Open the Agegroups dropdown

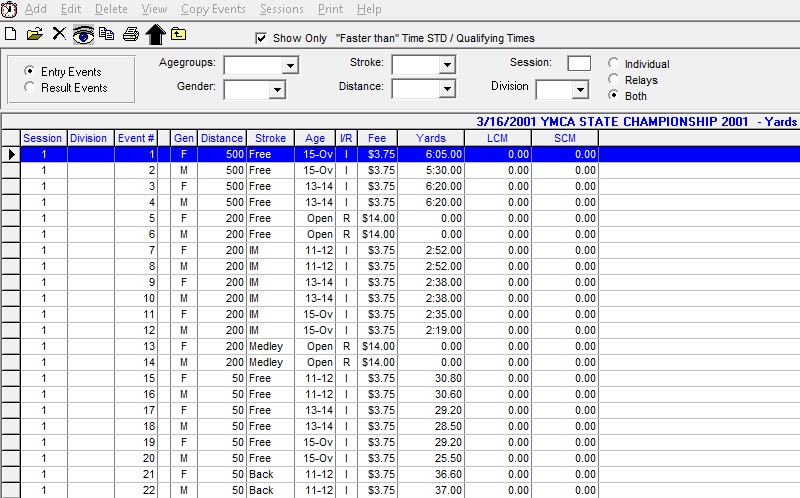point(290,66)
